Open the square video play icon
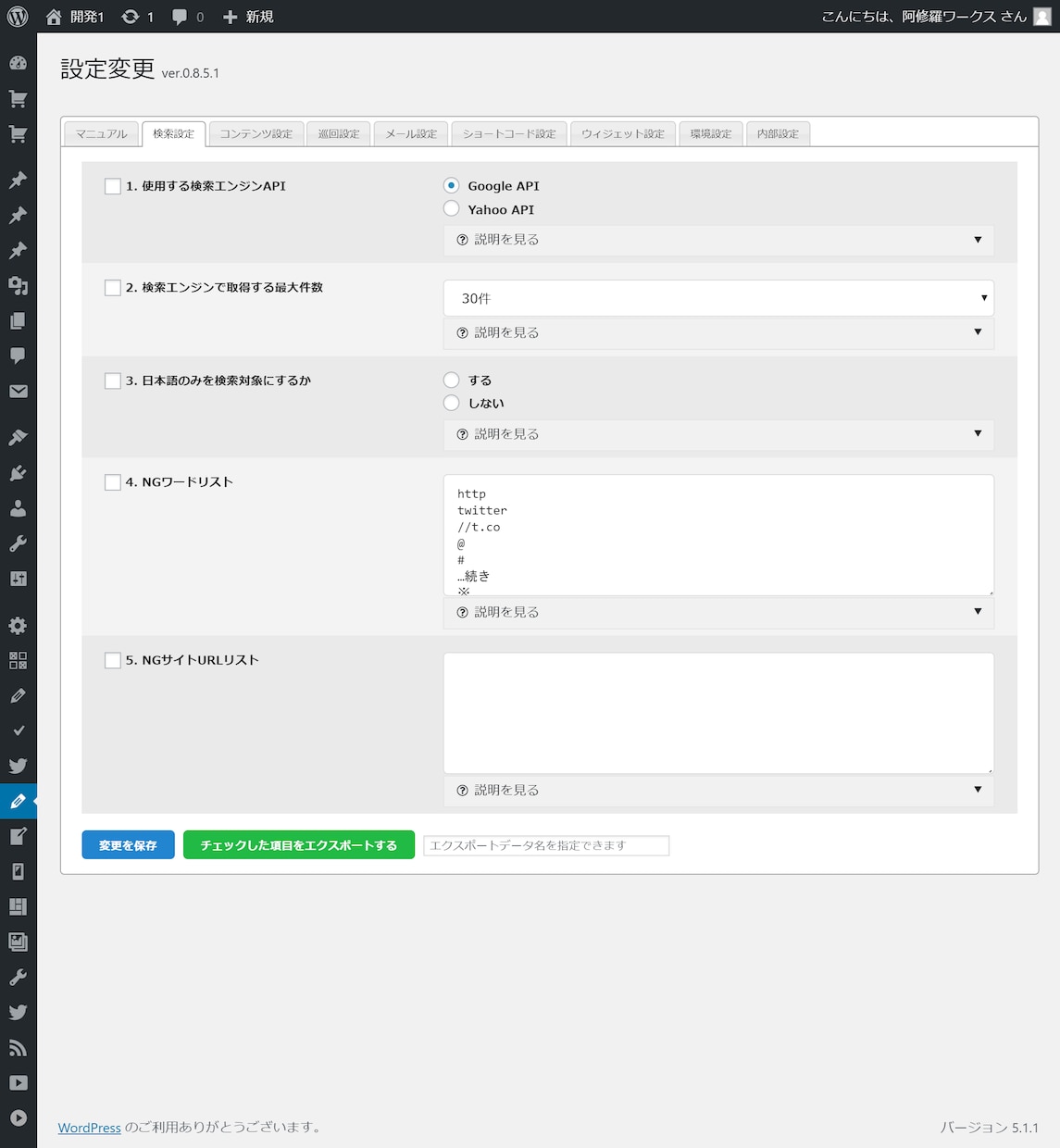Image resolution: width=1060 pixels, height=1148 pixels. (x=18, y=1083)
